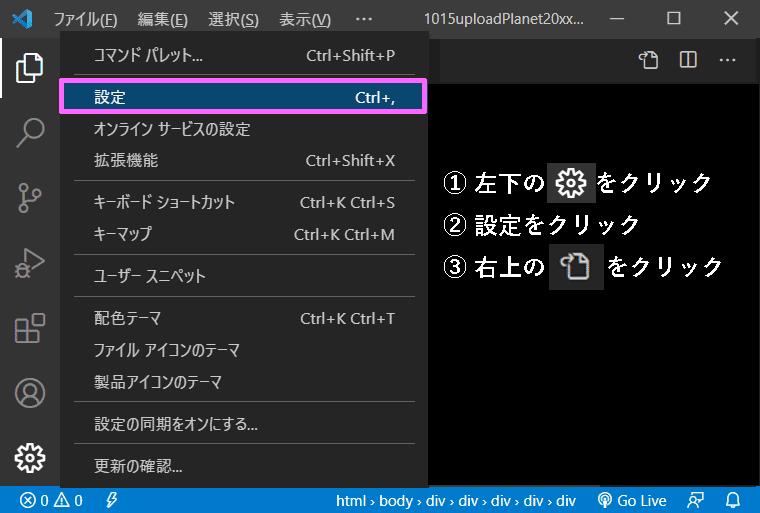
Task: Open the Source Control view
Action: coord(30,198)
